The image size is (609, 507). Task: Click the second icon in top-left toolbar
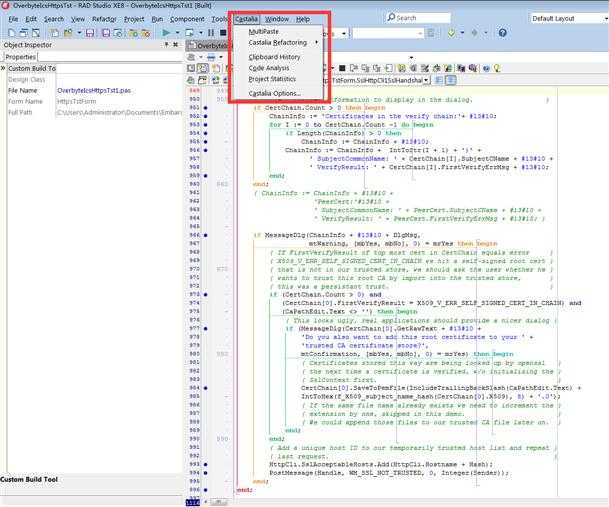(24, 33)
